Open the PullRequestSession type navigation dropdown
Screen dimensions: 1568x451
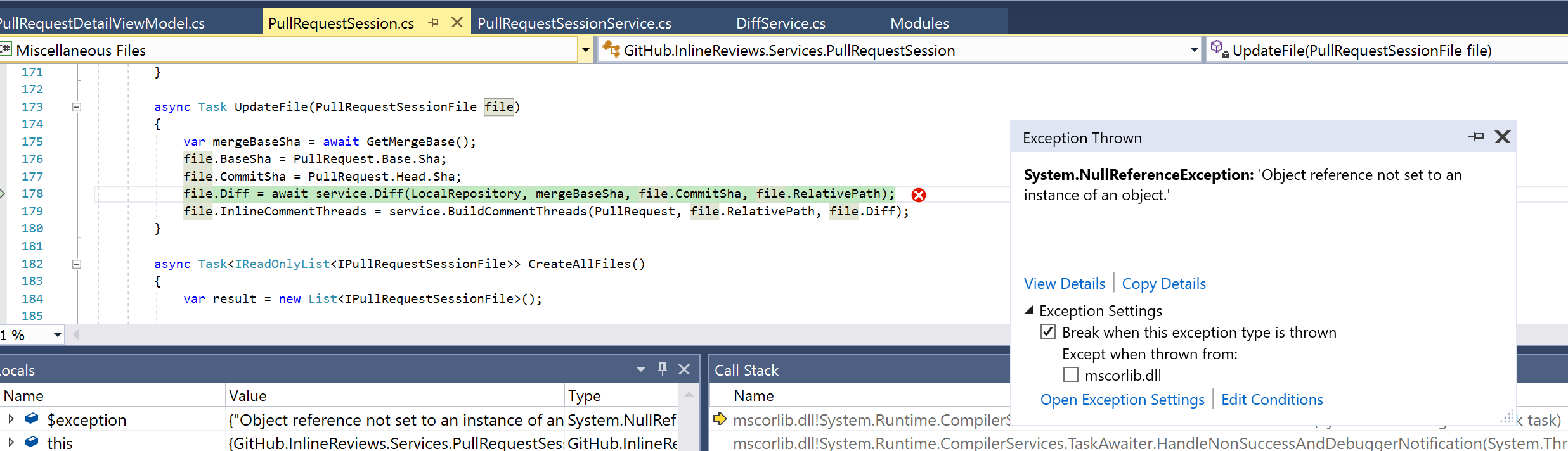tap(1194, 49)
